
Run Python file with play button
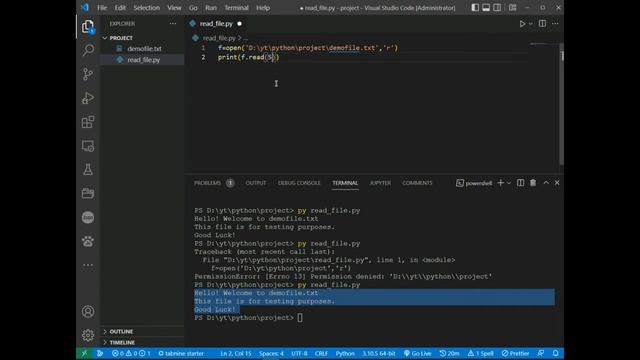pos(522,24)
